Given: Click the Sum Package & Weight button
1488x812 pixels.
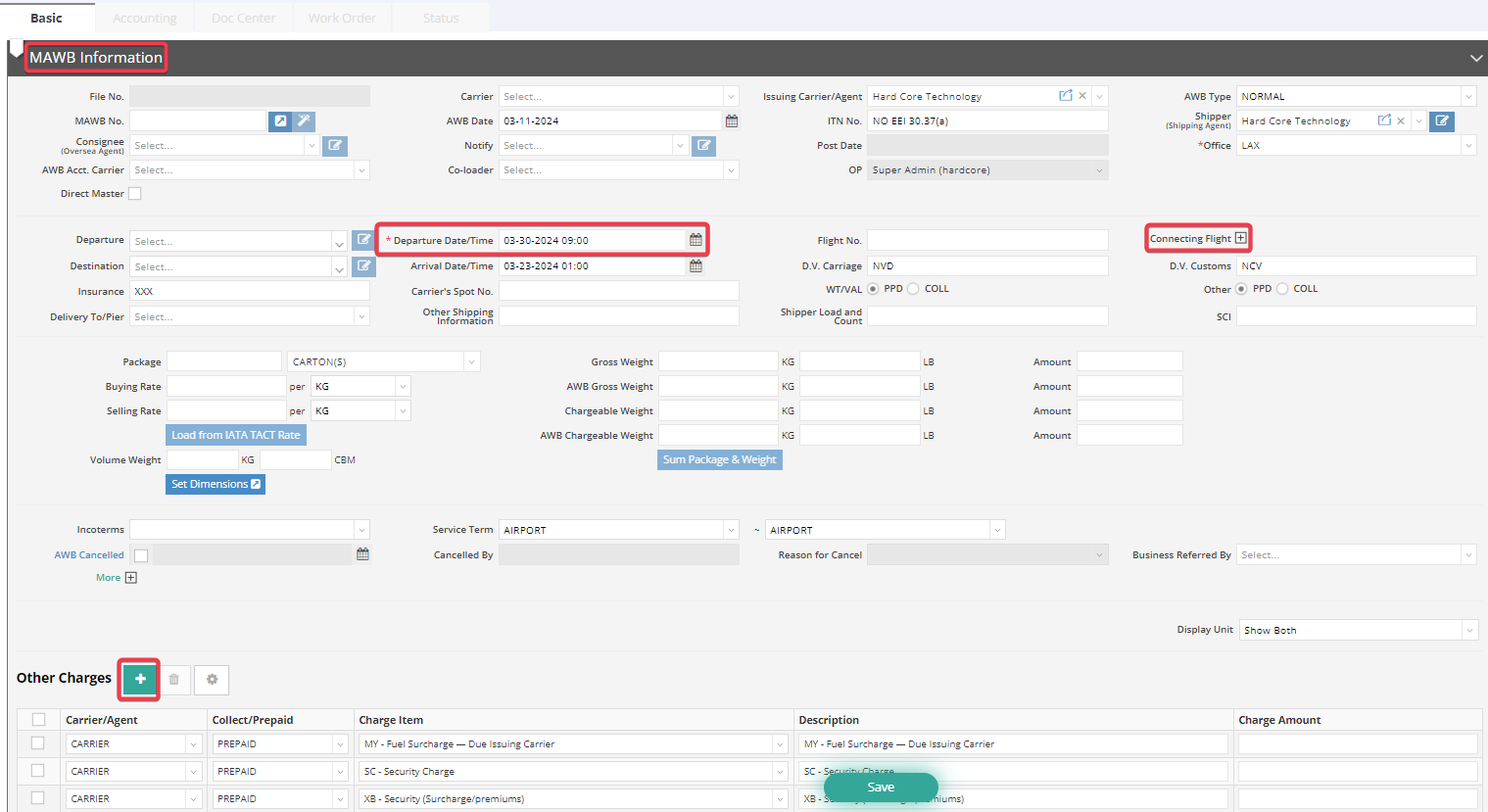Looking at the screenshot, I should (719, 459).
